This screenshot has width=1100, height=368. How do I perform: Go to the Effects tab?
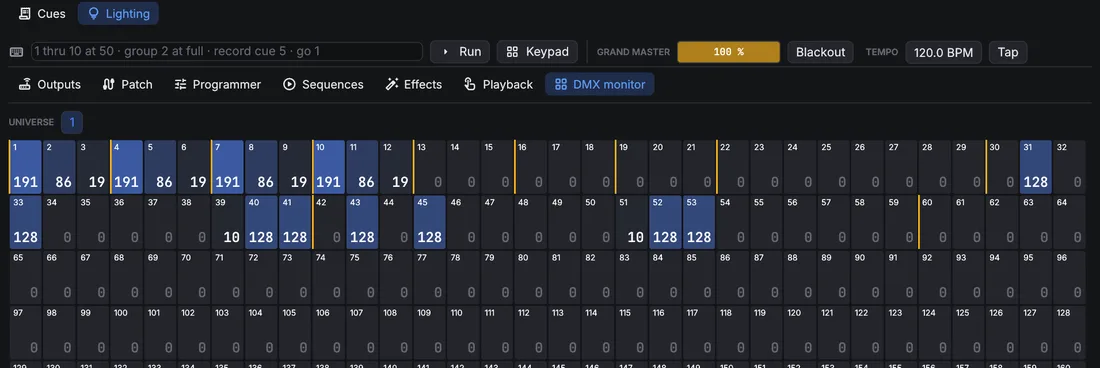(414, 84)
